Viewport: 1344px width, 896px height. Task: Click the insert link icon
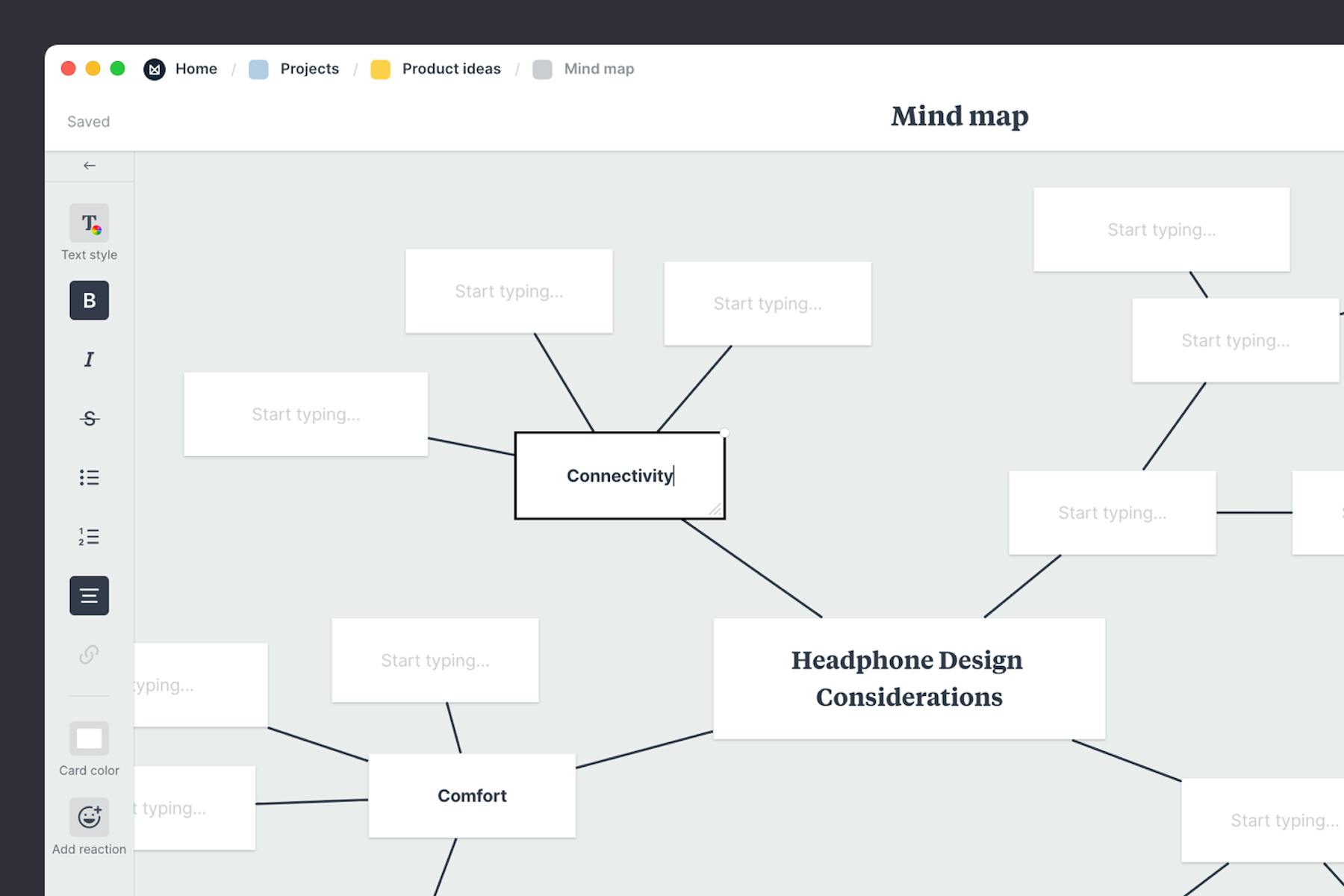[89, 655]
